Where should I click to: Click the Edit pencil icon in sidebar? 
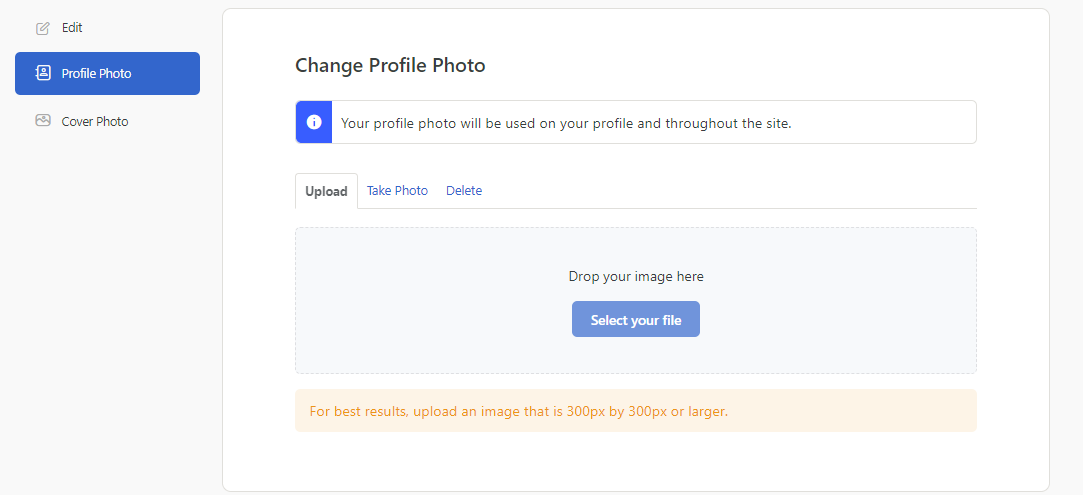tap(43, 28)
